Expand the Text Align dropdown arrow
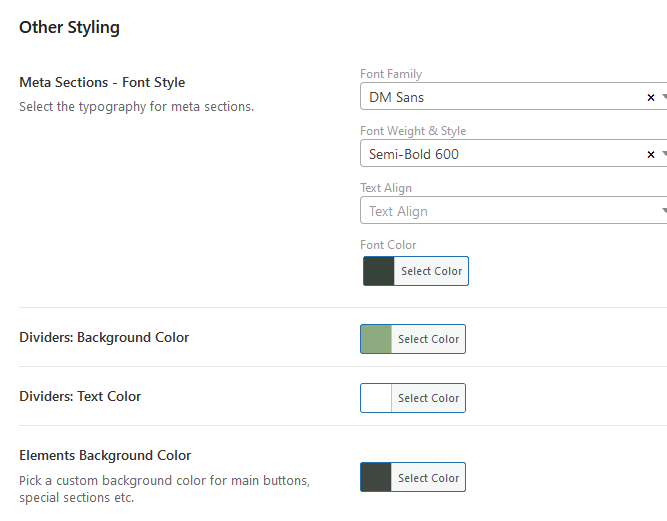The image size is (667, 521). [x=663, y=211]
